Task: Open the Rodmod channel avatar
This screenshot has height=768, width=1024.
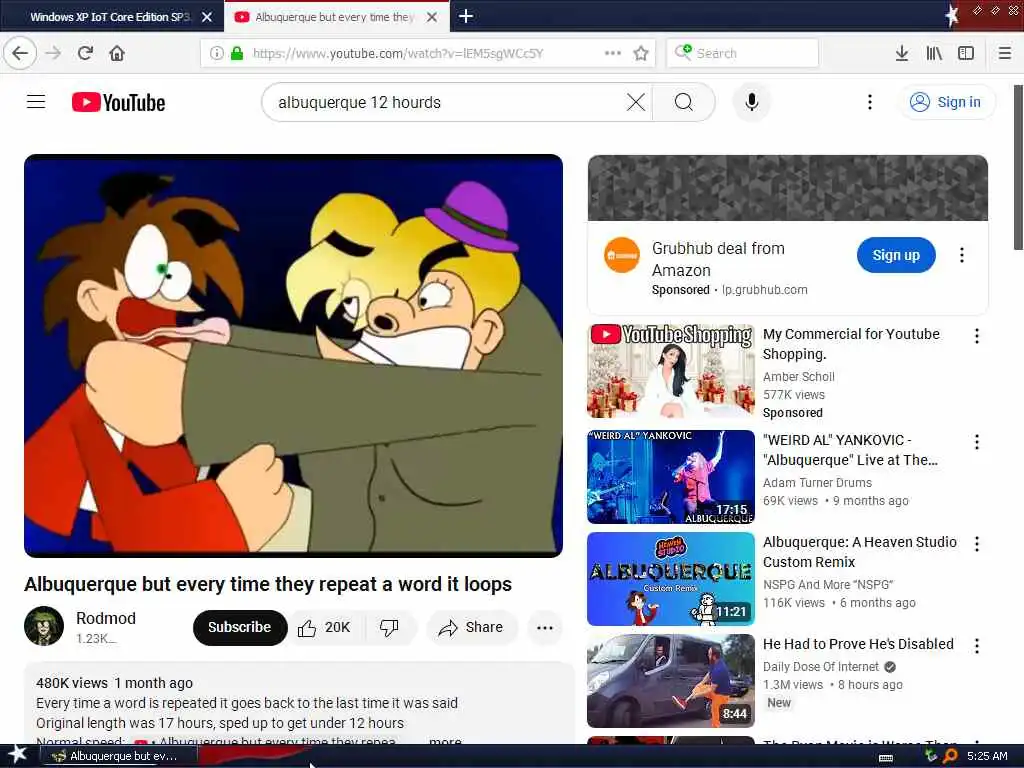Action: coord(44,626)
